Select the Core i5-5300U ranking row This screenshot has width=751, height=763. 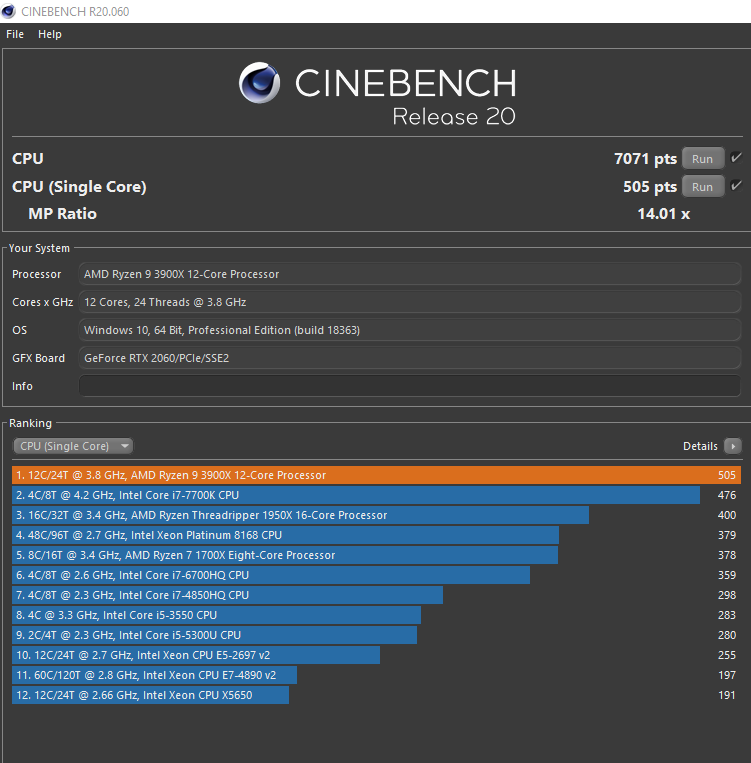(x=376, y=635)
